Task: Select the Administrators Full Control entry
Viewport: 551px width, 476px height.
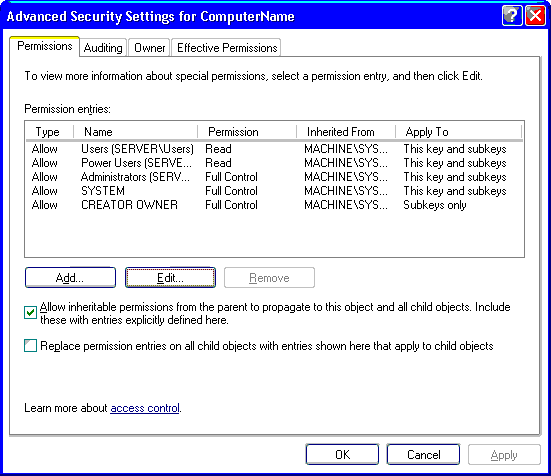Action: click(274, 177)
